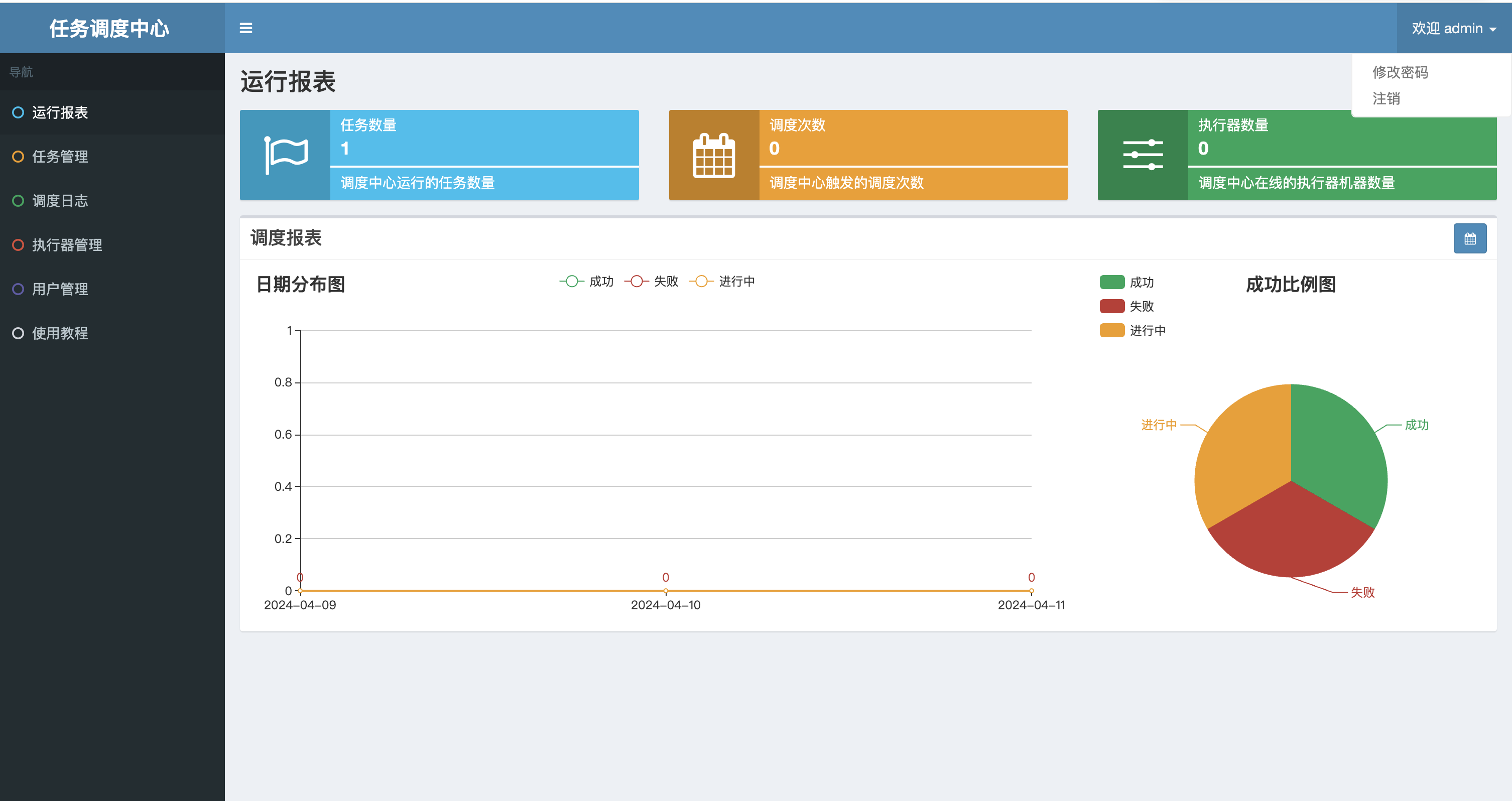
Task: Click the blue circle icon beside 运行报表
Action: (x=18, y=112)
